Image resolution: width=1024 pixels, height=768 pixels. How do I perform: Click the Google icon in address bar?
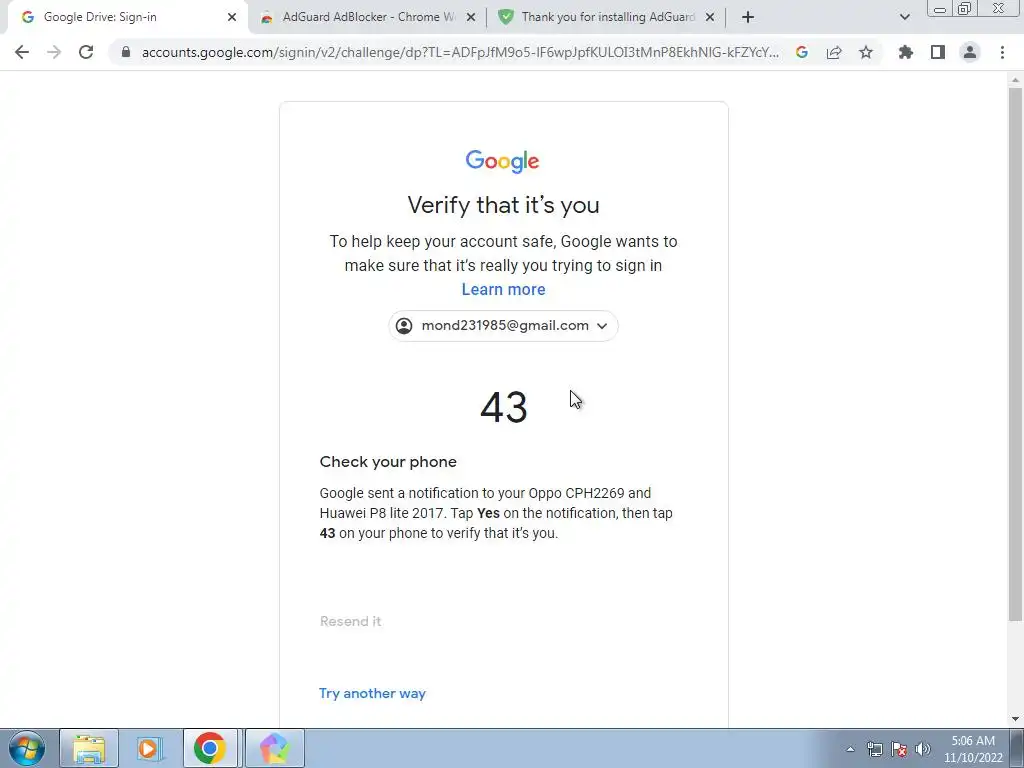click(x=802, y=52)
